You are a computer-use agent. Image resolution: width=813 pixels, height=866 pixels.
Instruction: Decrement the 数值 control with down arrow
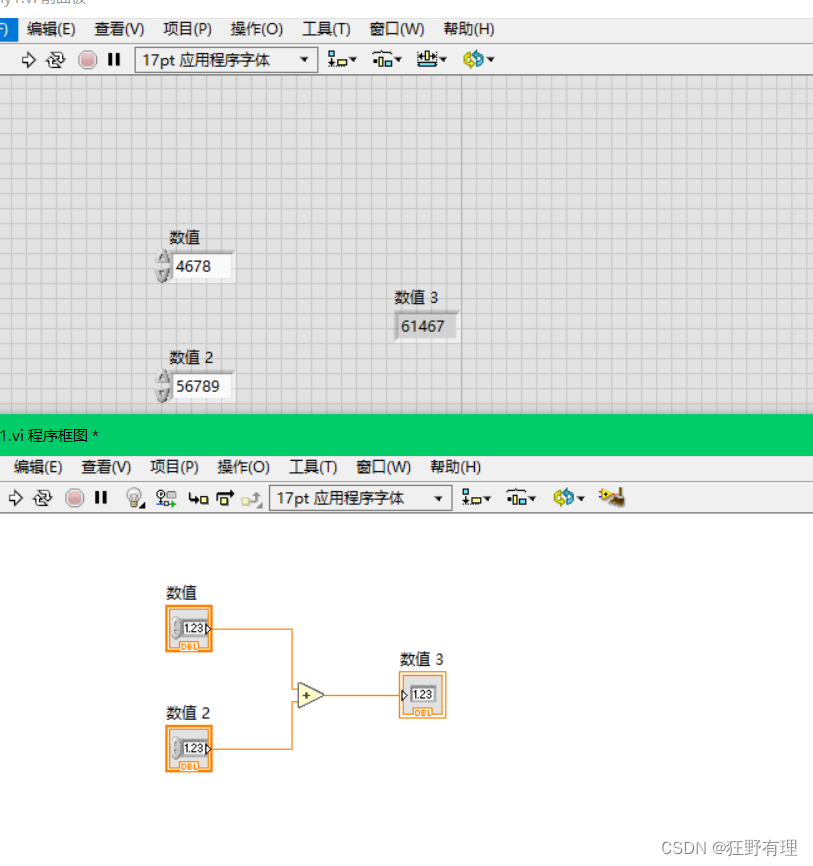coord(163,274)
